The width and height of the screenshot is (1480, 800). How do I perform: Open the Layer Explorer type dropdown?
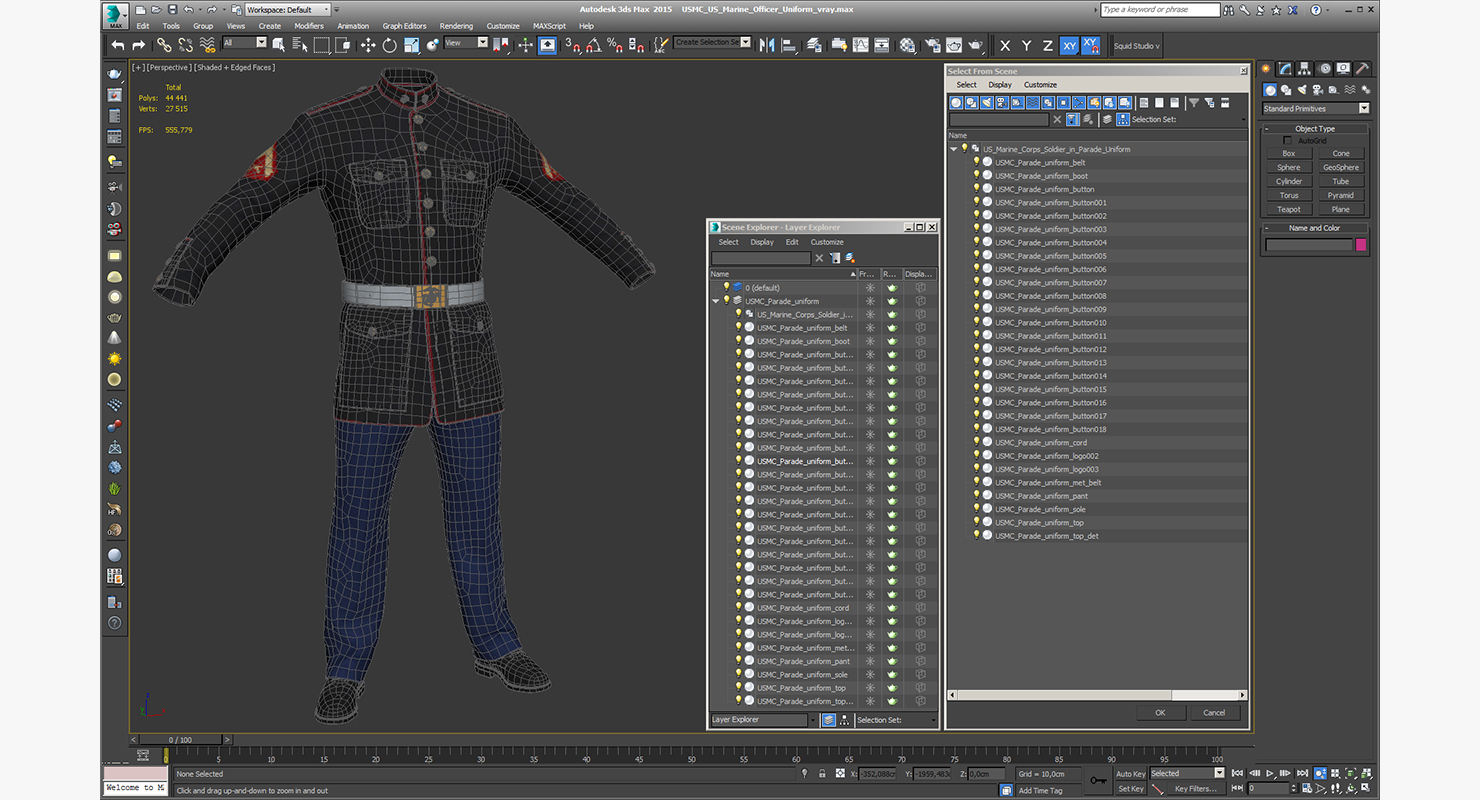(764, 720)
